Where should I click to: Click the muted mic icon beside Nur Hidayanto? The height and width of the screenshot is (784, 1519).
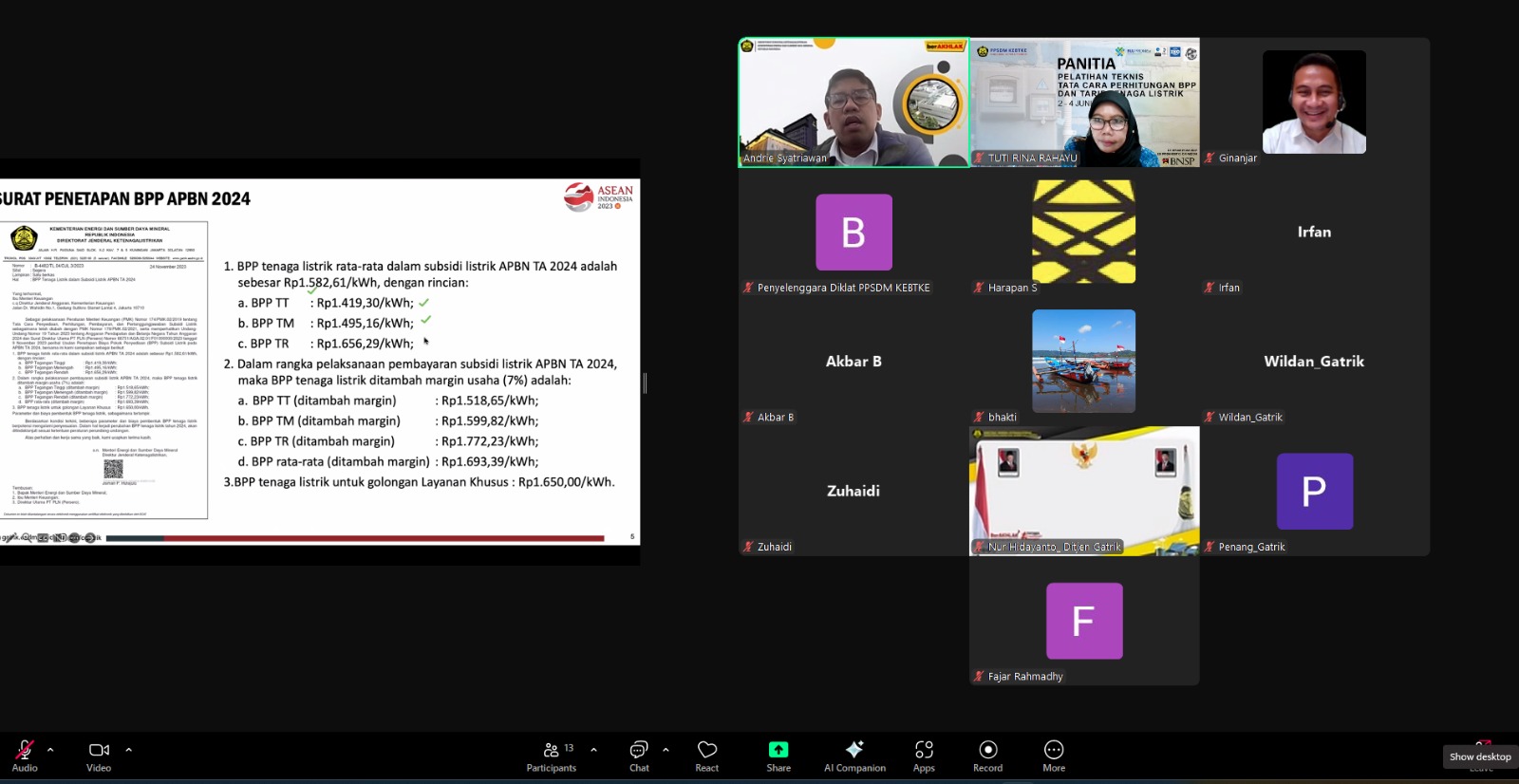(x=979, y=547)
